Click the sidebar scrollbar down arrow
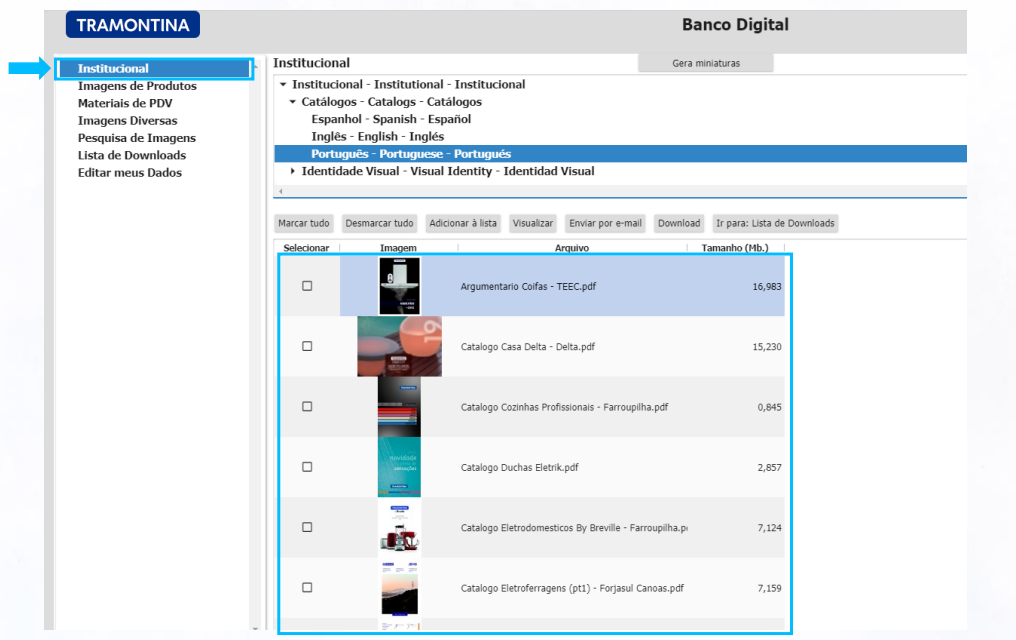Viewport: 1016px width, 640px height. pyautogui.click(x=255, y=627)
